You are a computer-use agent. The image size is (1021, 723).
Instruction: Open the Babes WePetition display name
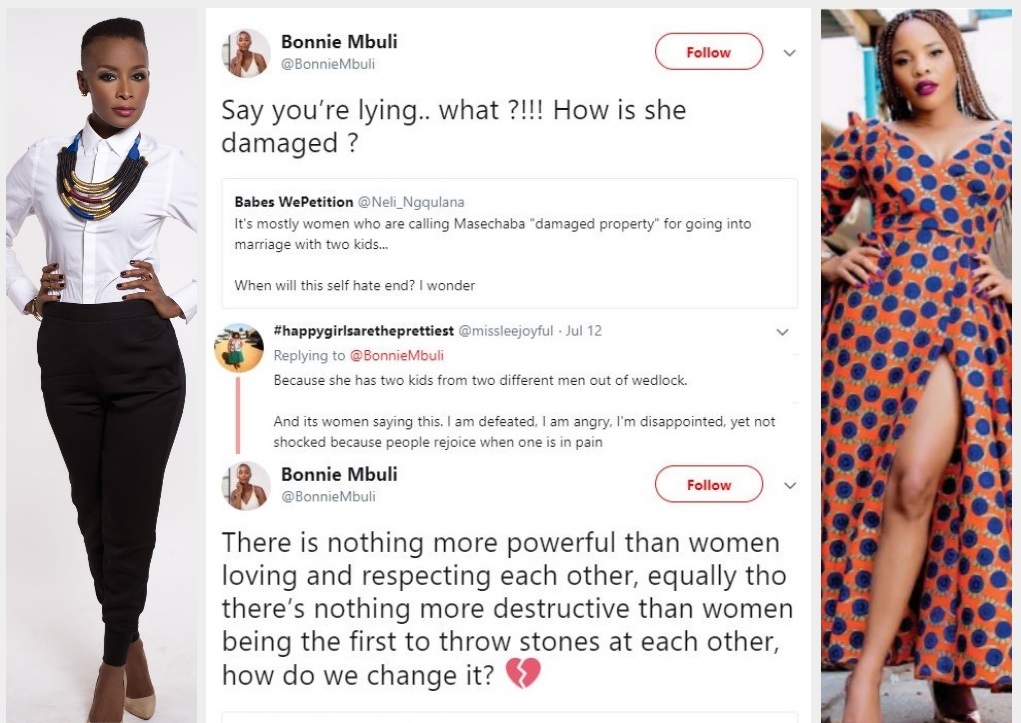[x=289, y=201]
